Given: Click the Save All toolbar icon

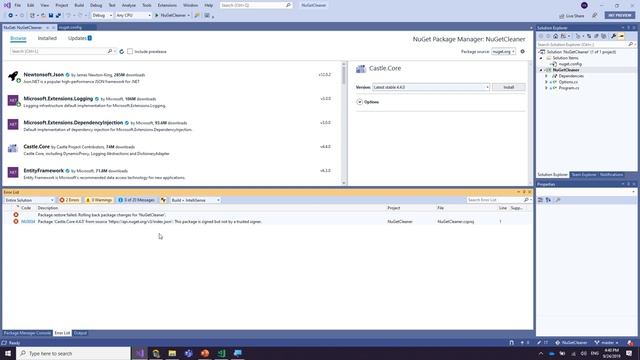Looking at the screenshot, I should [x=58, y=16].
